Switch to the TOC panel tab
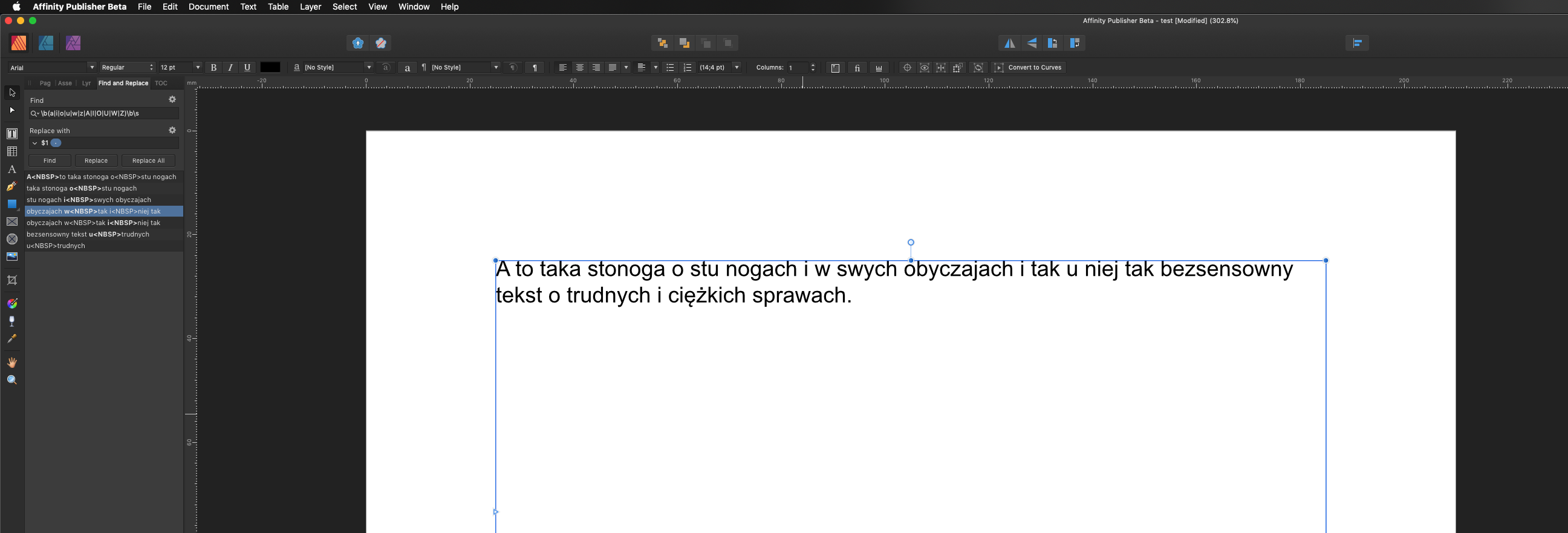This screenshot has height=533, width=1568. 161,83
